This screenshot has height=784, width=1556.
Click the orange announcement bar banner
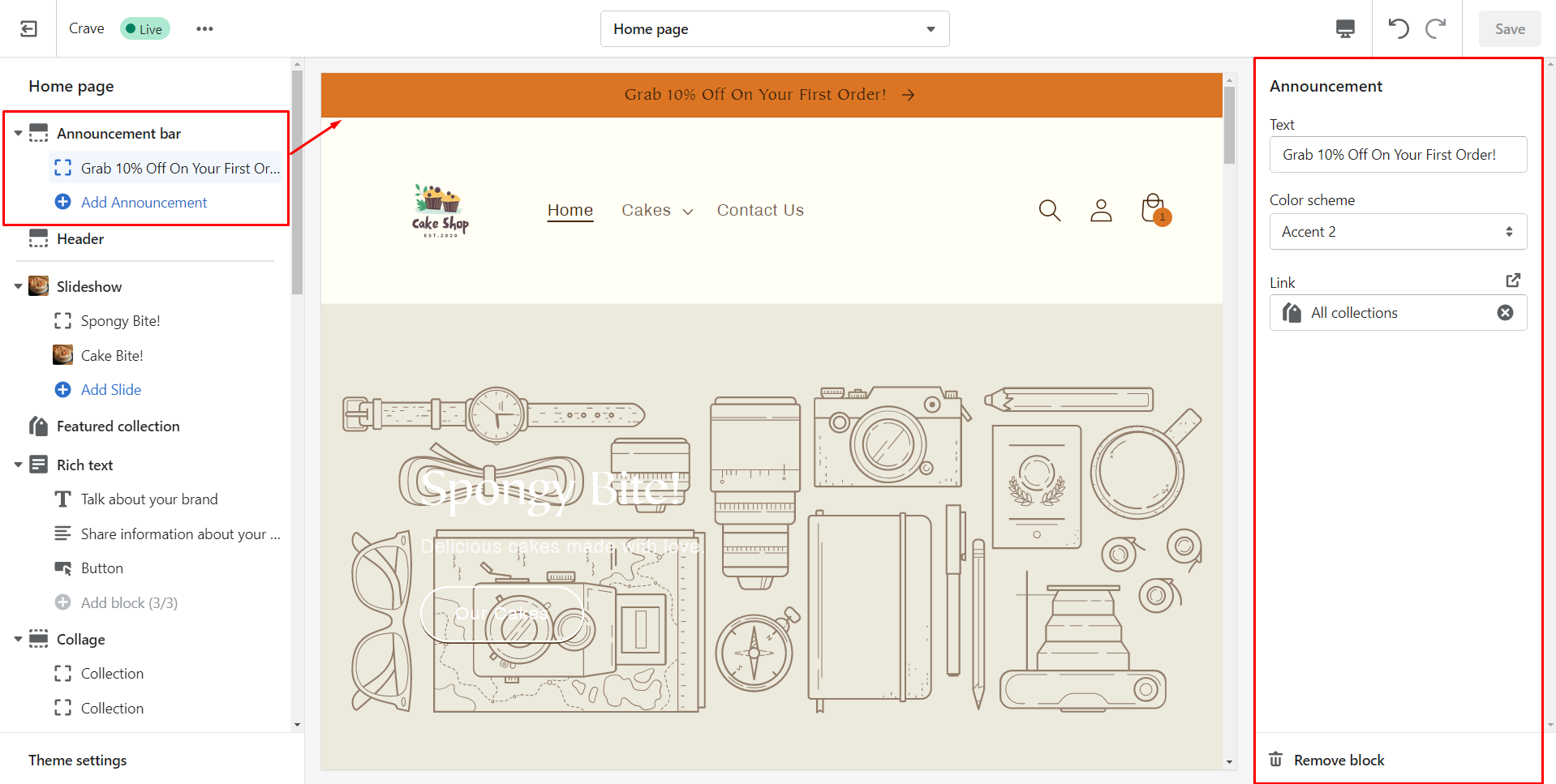(772, 95)
